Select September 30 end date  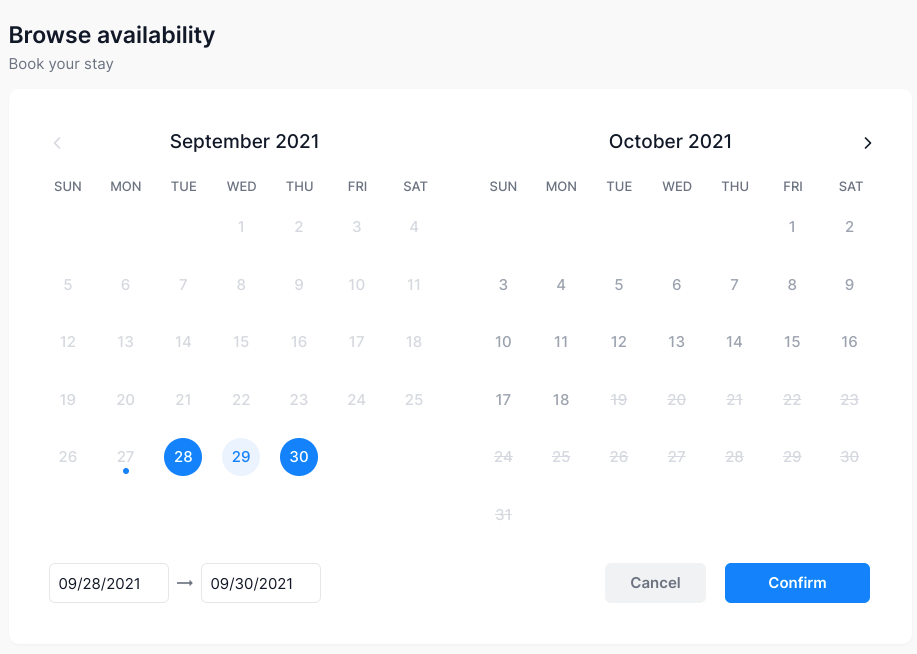(299, 457)
